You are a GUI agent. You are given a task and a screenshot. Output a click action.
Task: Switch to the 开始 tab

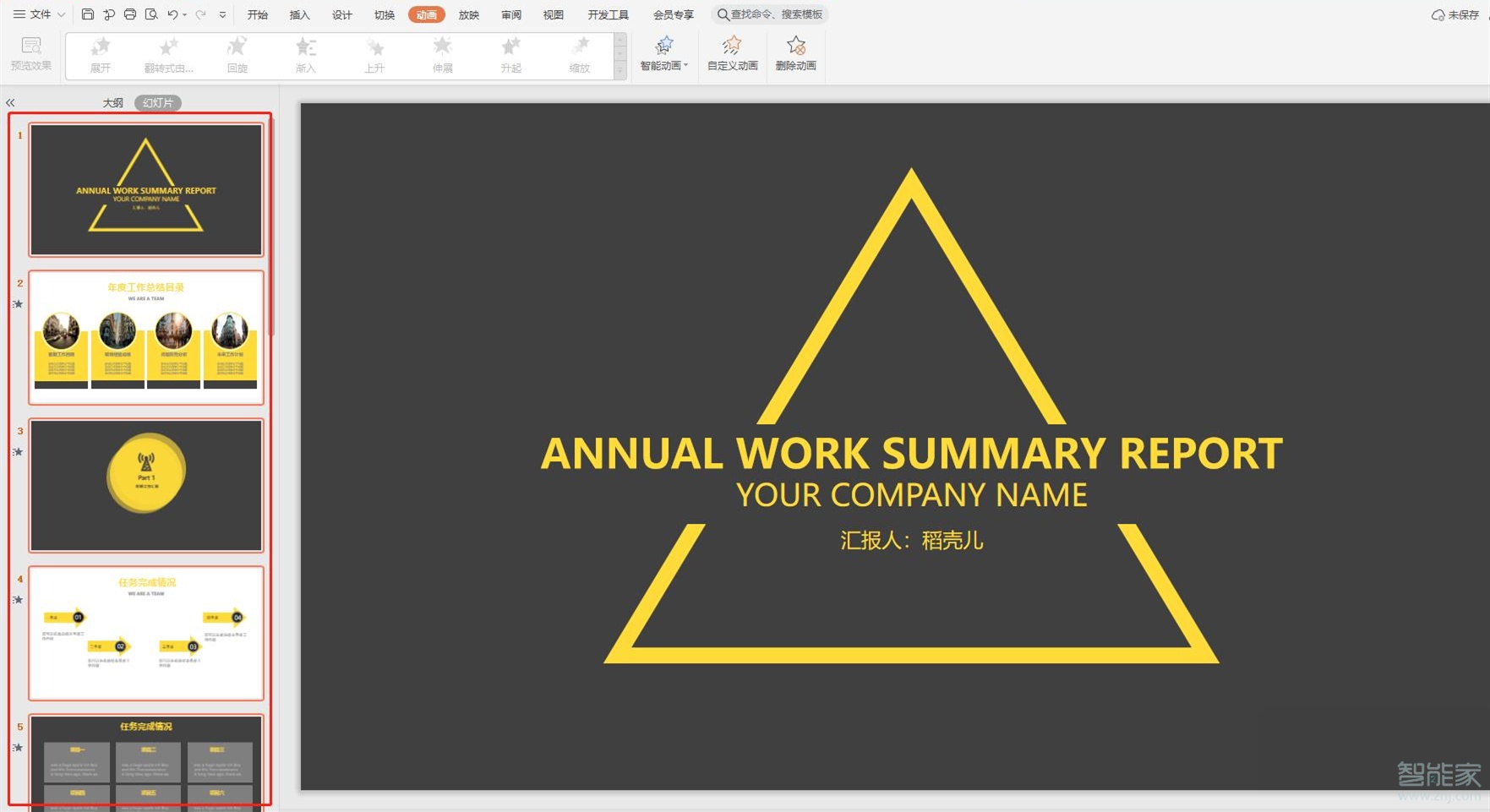[x=258, y=14]
